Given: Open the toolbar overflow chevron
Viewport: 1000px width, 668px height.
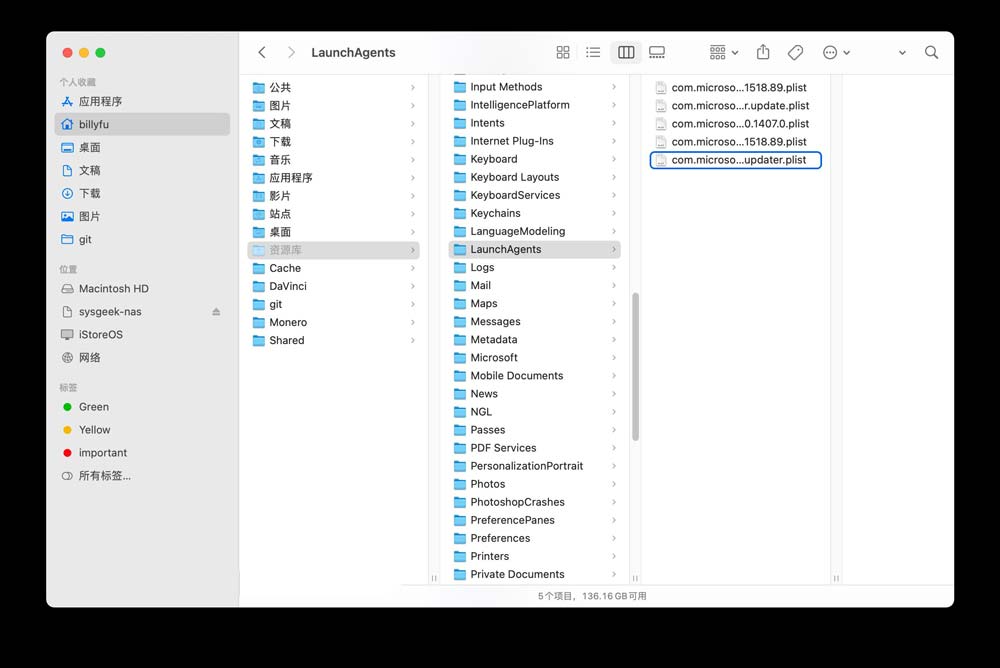Looking at the screenshot, I should 902,52.
